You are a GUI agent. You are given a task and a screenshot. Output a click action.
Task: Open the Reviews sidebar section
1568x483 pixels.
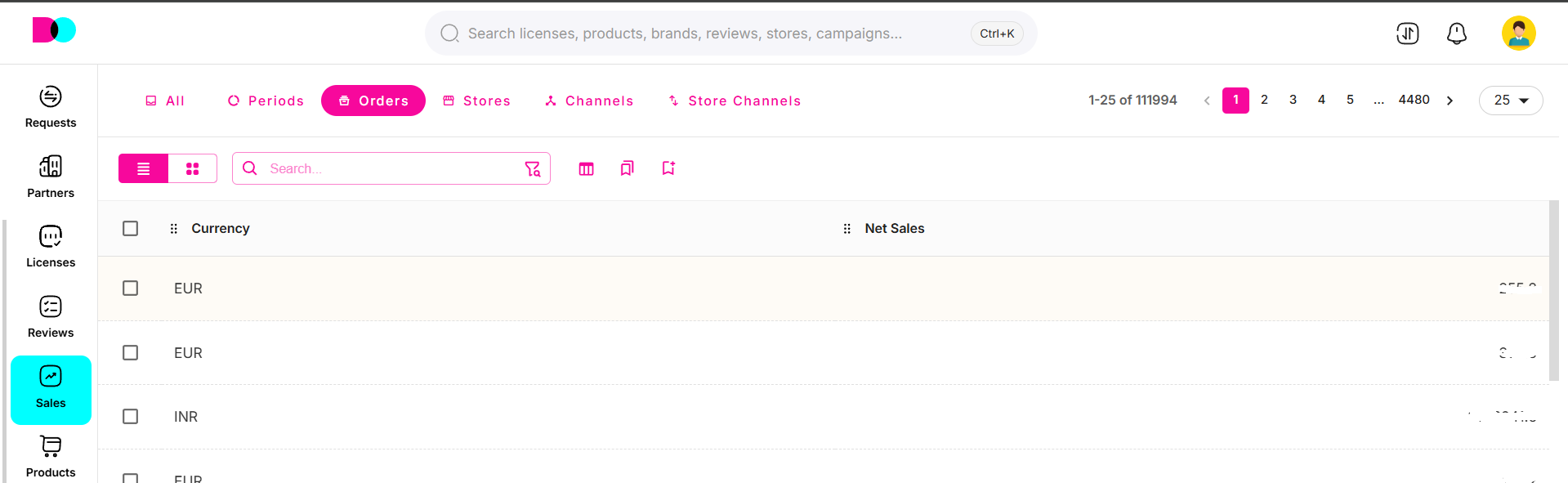pyautogui.click(x=51, y=317)
